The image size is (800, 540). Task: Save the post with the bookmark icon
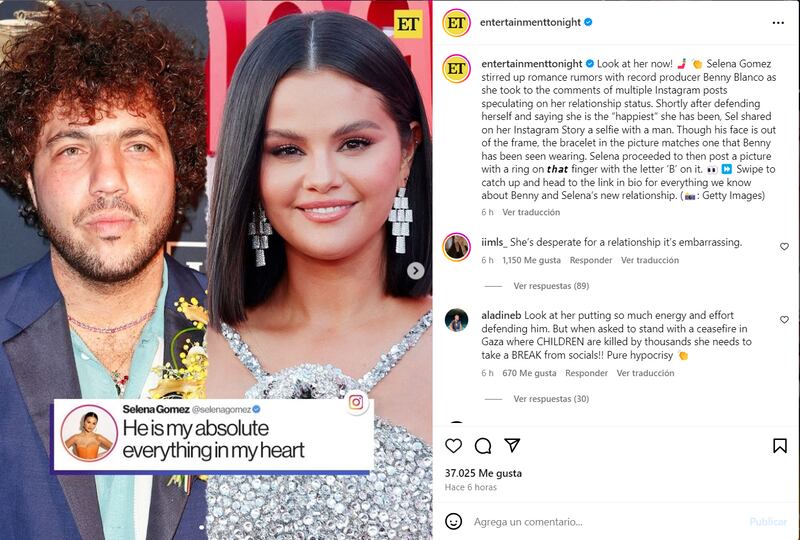[780, 446]
